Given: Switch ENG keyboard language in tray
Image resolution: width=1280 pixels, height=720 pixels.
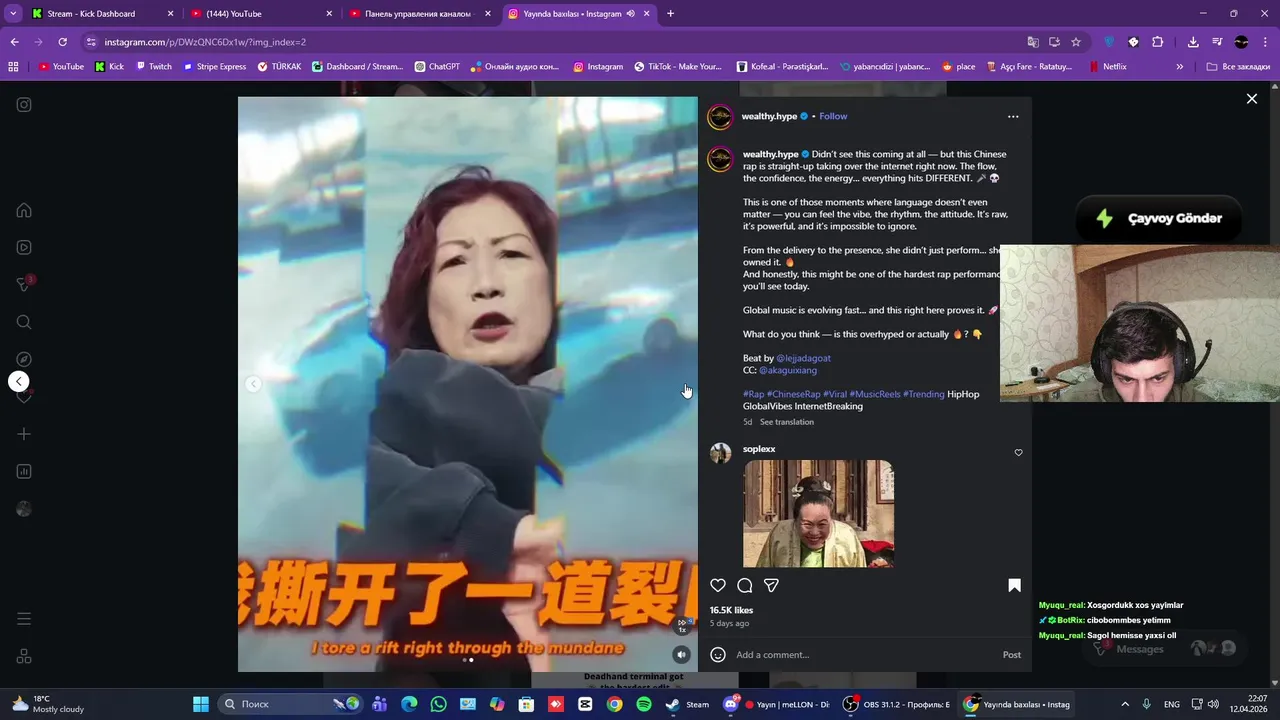Looking at the screenshot, I should coord(1172,704).
